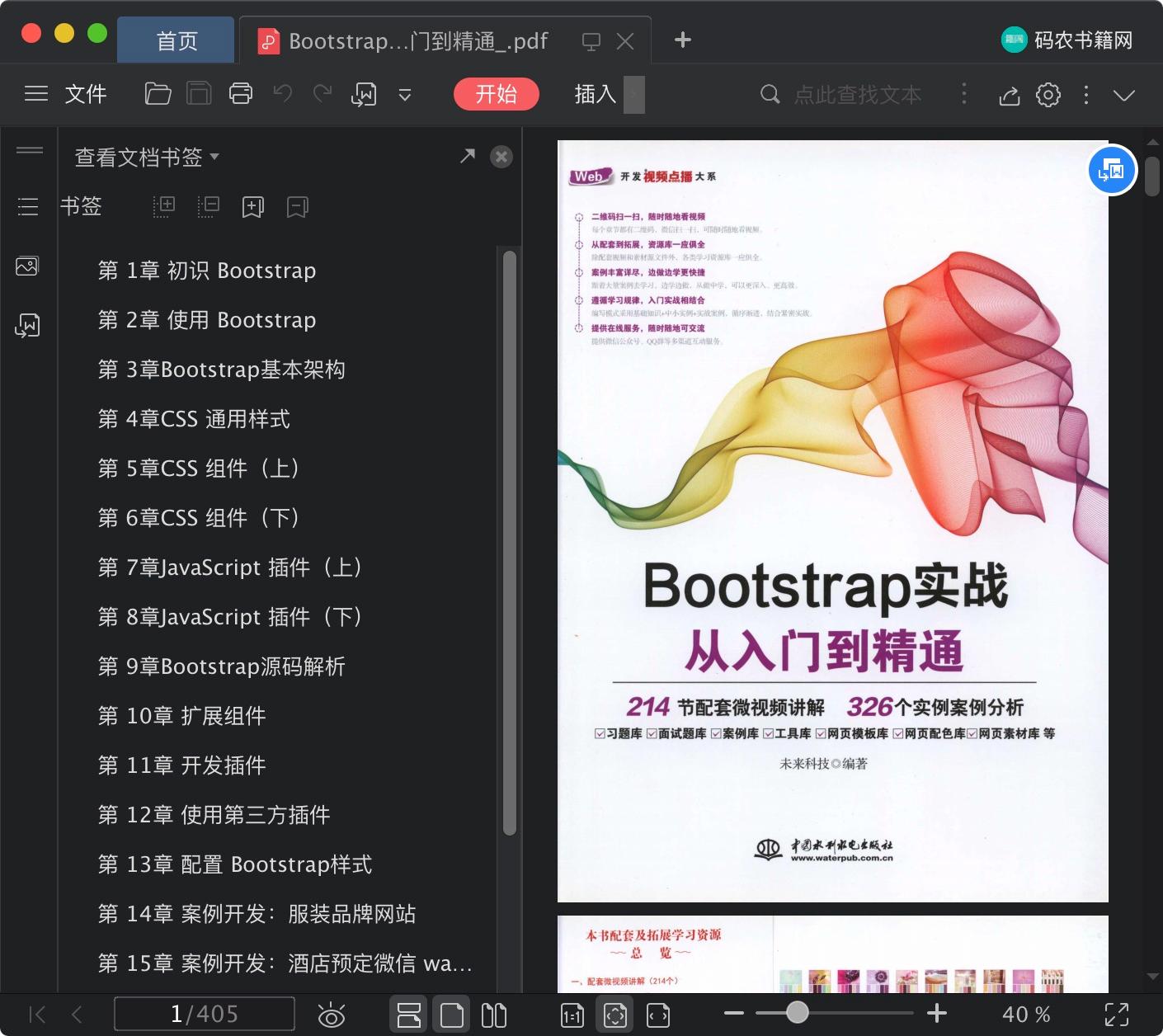Viewport: 1163px width, 1036px height.
Task: Open bookmark 第 9章Bootstrap源码解析
Action: pyautogui.click(x=222, y=666)
